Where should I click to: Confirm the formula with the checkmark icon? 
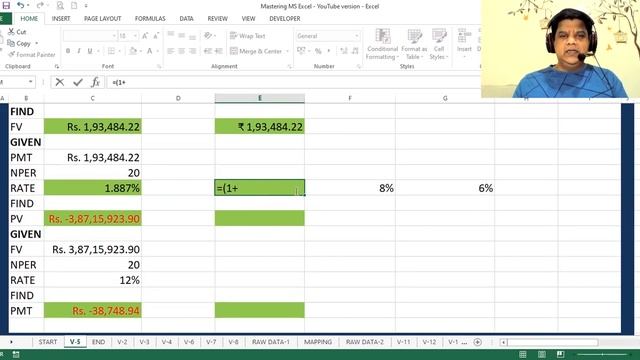click(x=78, y=82)
